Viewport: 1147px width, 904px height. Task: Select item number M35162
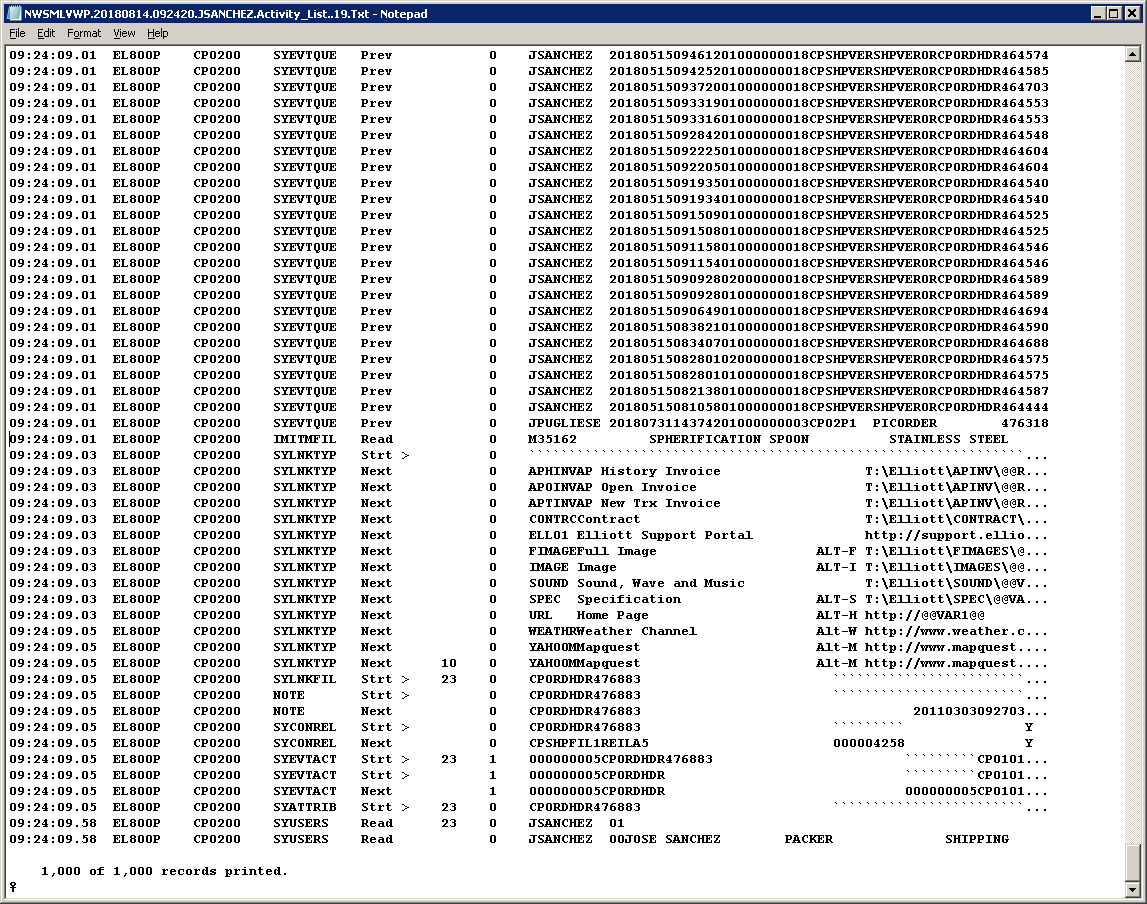pyautogui.click(x=552, y=440)
